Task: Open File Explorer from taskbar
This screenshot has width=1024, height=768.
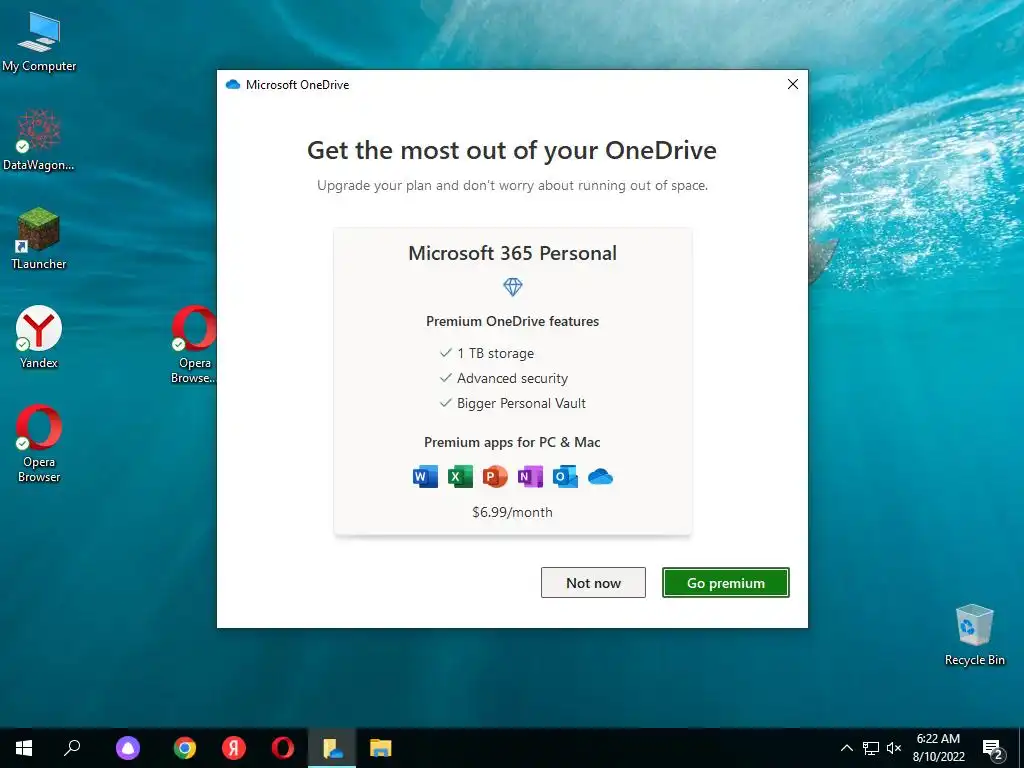Action: coord(381,748)
